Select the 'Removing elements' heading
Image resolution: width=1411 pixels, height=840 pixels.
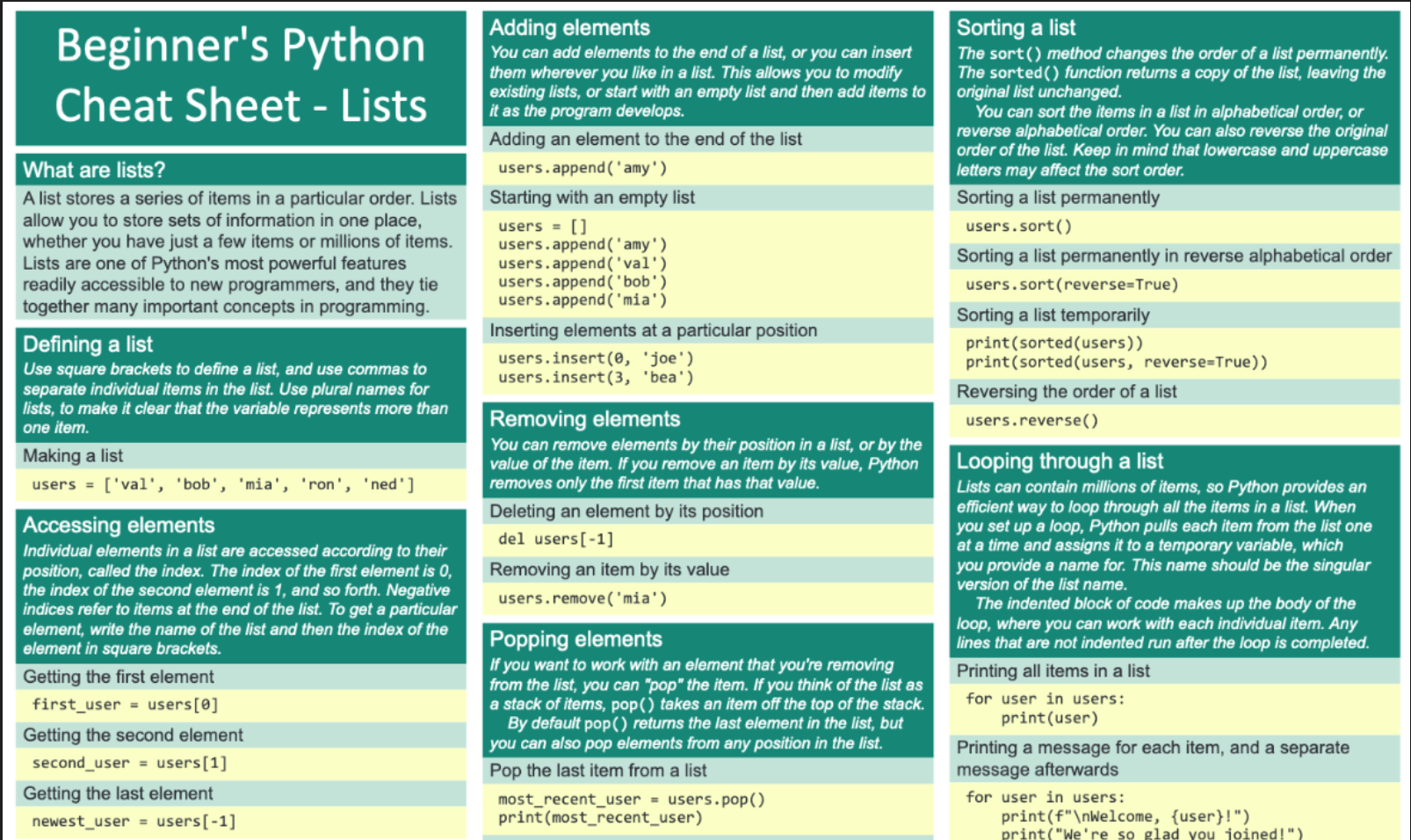coord(585,419)
